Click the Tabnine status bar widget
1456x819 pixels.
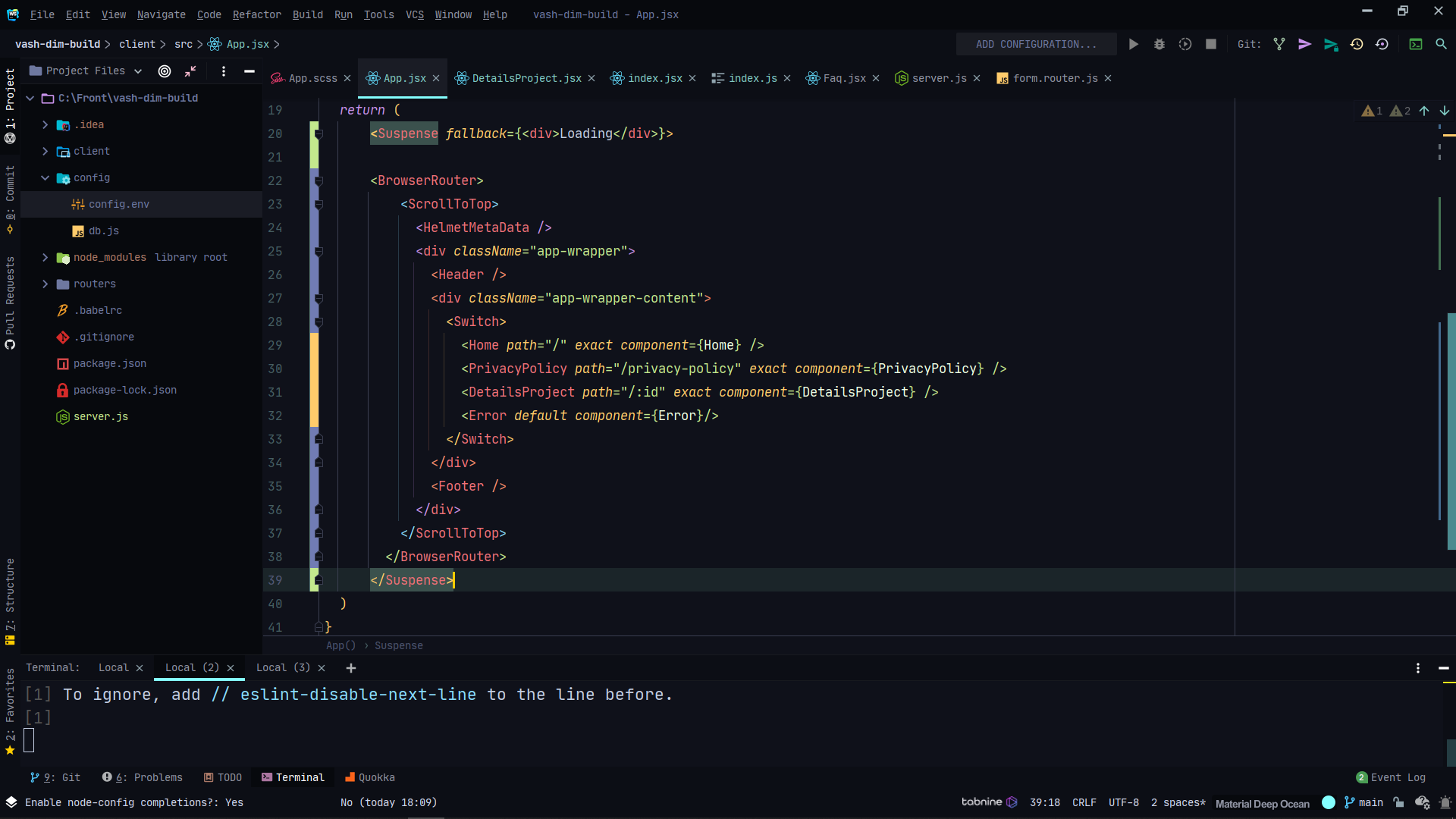coord(988,802)
